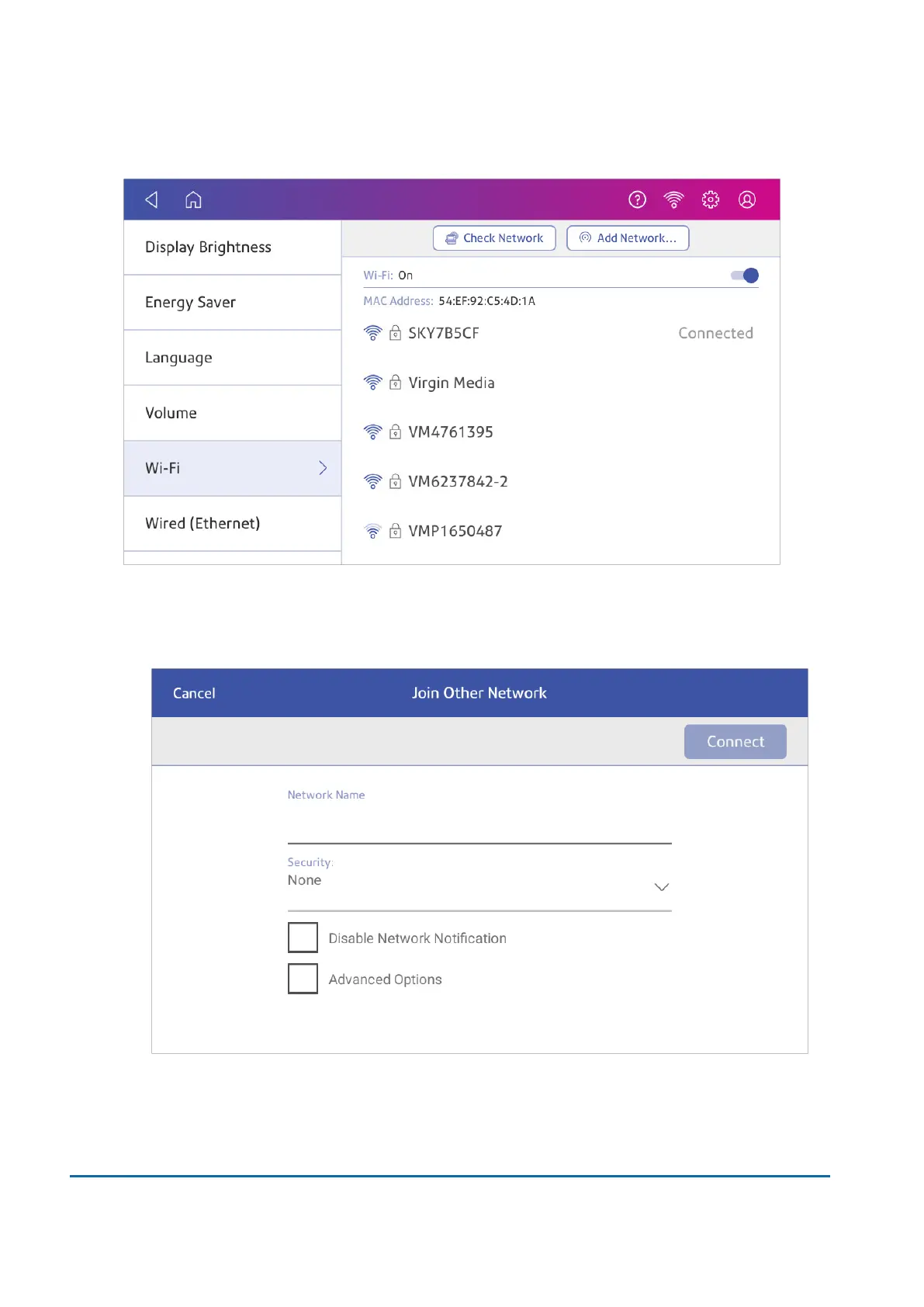This screenshot has height=1307, width=924.
Task: Check Disable Network Notification box
Action: 303,938
